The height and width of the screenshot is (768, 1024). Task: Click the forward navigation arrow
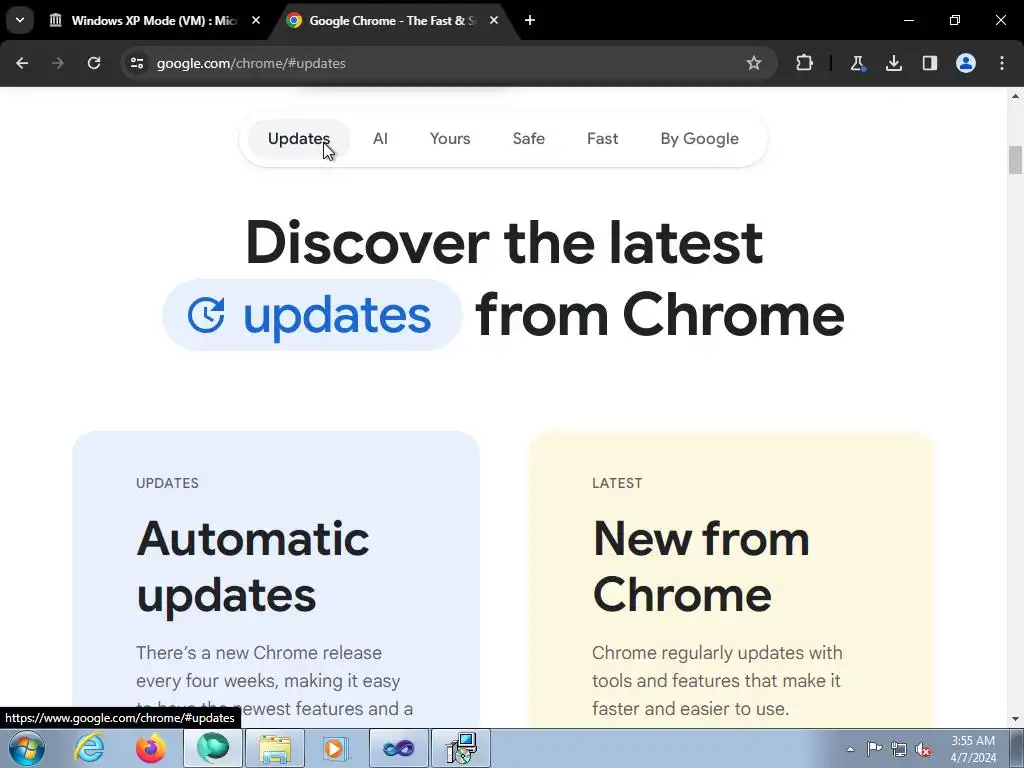tap(57, 63)
